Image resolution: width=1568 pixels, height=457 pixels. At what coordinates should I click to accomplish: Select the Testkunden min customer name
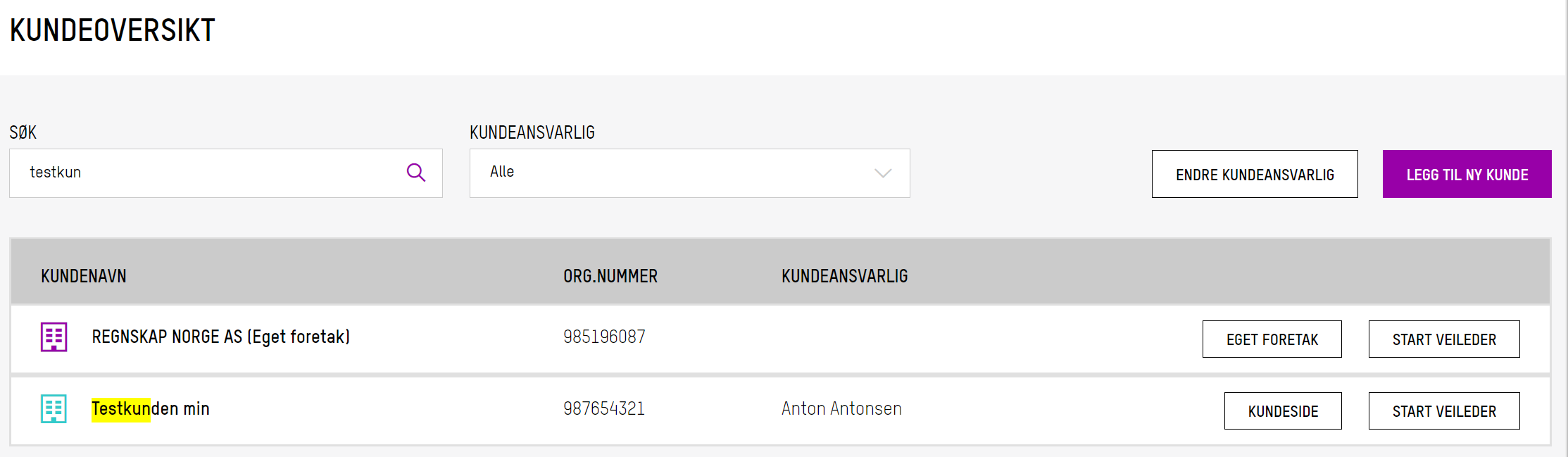pyautogui.click(x=151, y=409)
